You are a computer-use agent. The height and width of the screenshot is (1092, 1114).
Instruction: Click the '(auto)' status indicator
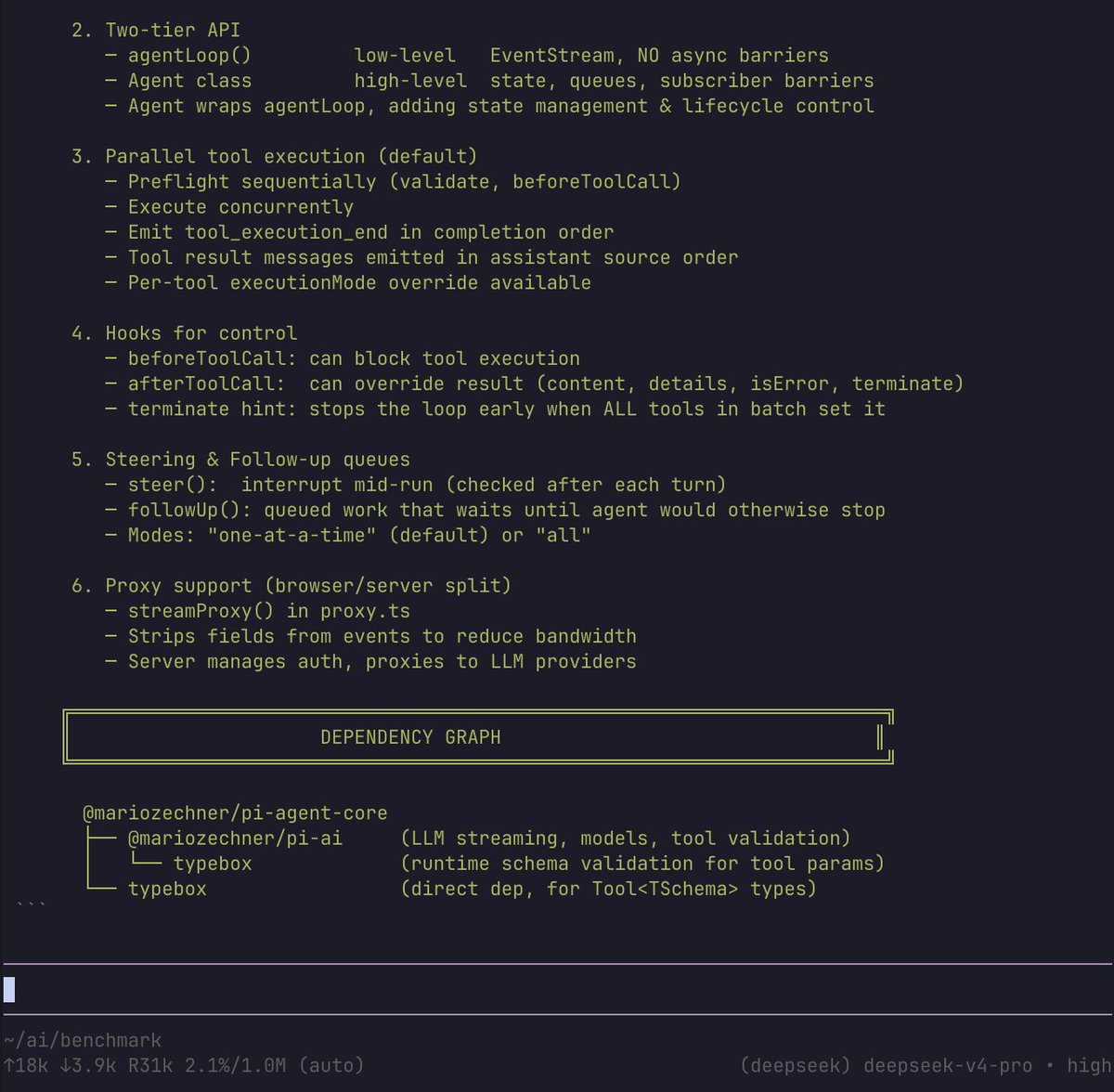(x=331, y=1065)
